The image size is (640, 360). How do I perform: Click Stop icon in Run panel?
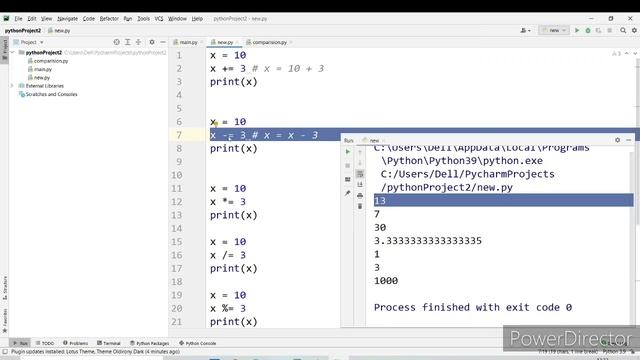(348, 166)
